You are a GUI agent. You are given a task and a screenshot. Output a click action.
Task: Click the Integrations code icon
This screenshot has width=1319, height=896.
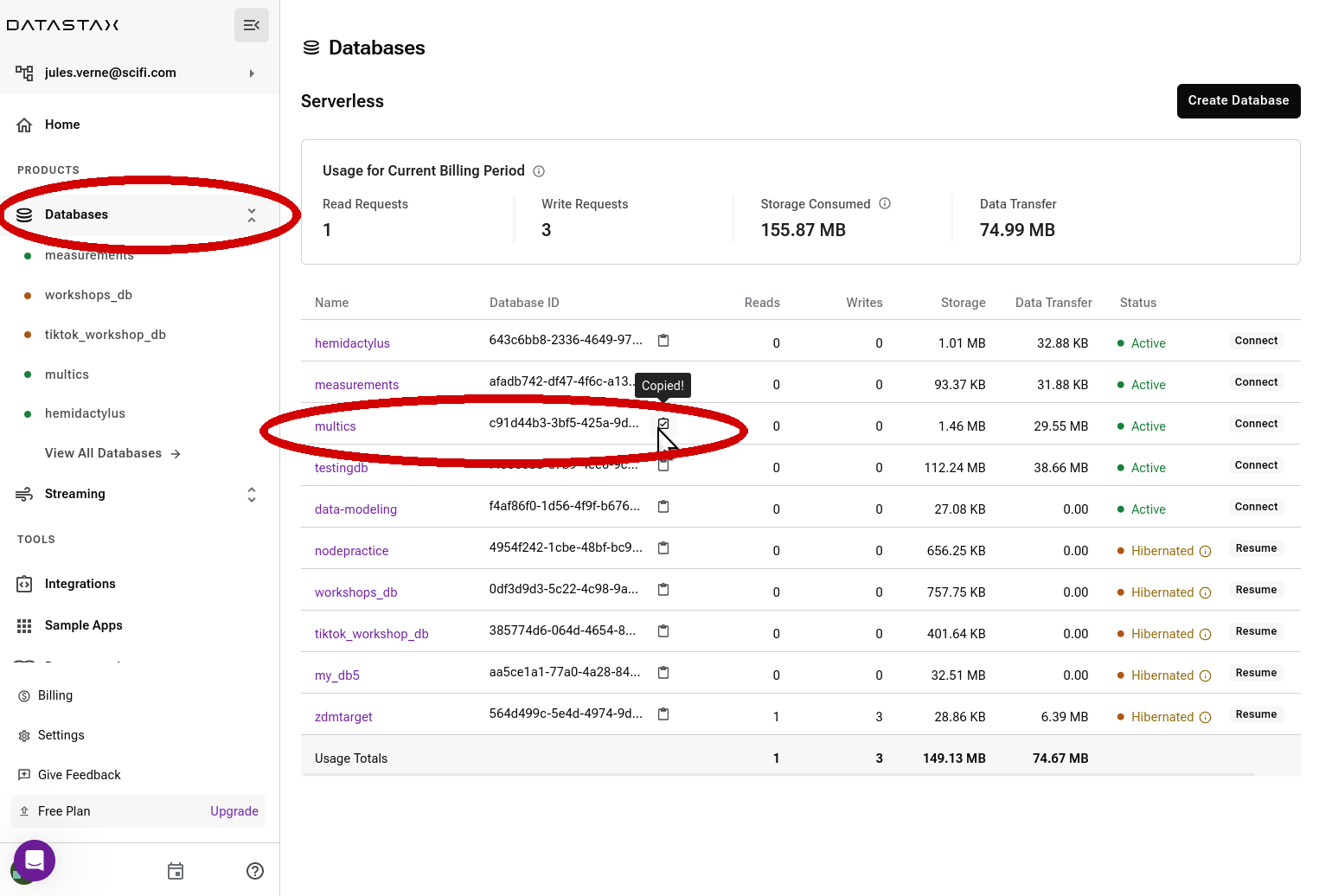coord(24,584)
